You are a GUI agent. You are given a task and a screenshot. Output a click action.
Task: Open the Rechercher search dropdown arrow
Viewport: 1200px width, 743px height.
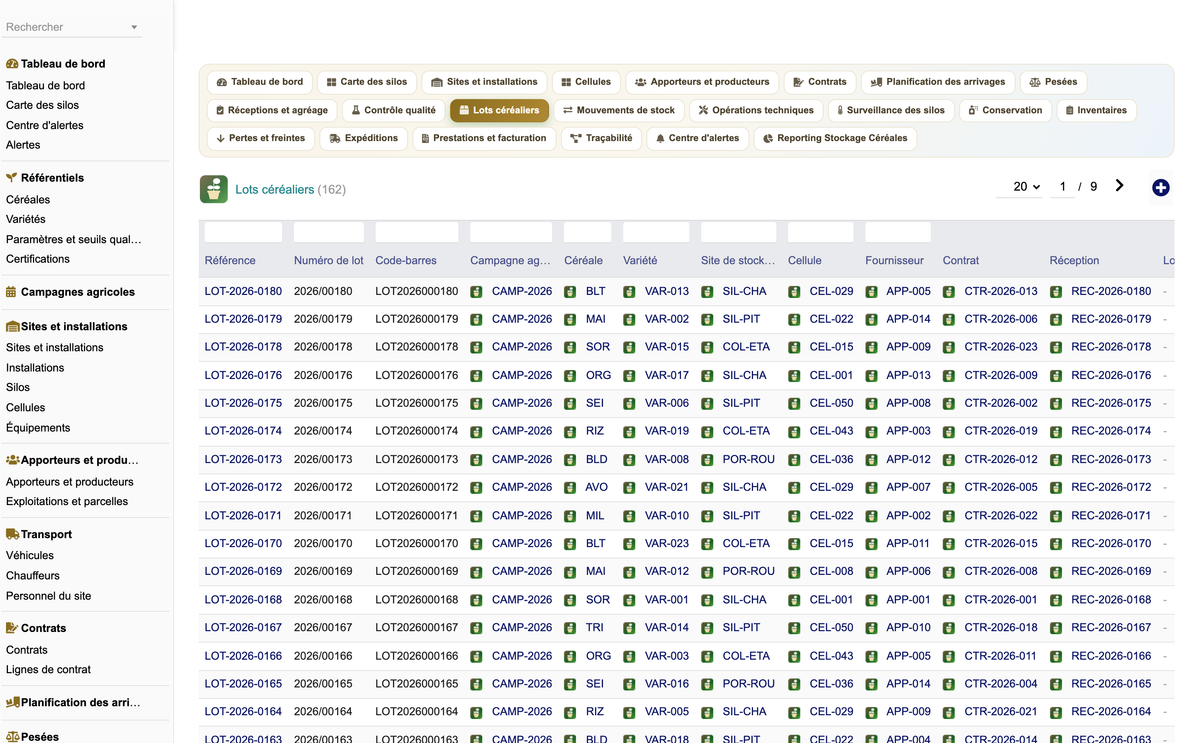(134, 28)
